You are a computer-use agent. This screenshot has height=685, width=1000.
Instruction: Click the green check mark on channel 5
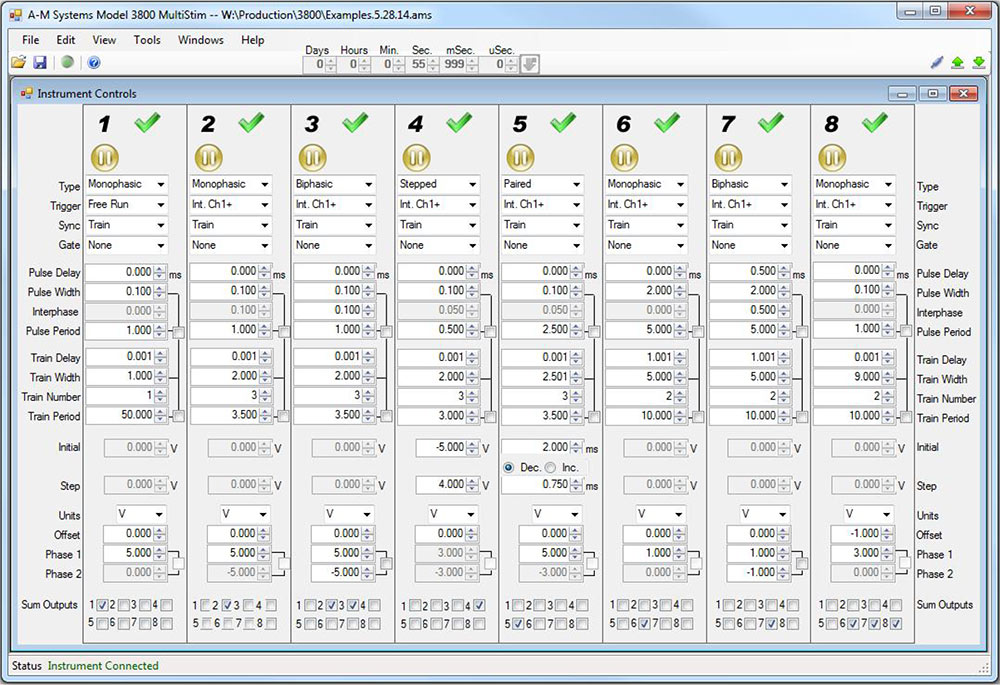[563, 122]
